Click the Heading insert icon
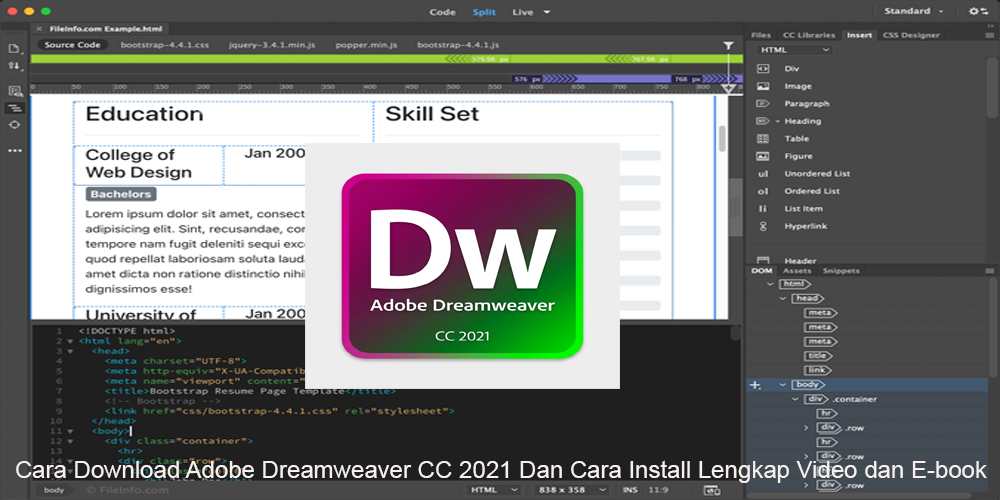This screenshot has height=500, width=1000. click(x=762, y=121)
